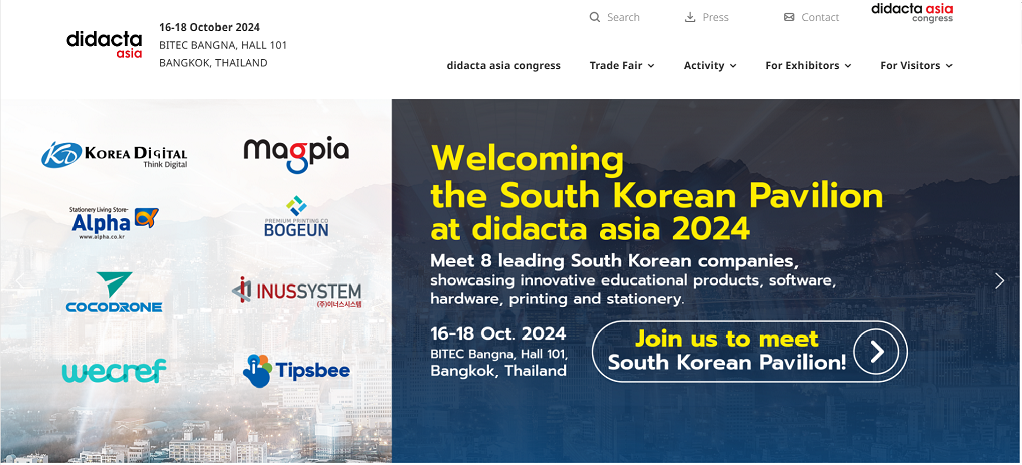Open the For Exhibitors menu
The width and height of the screenshot is (1022, 465).
802,65
